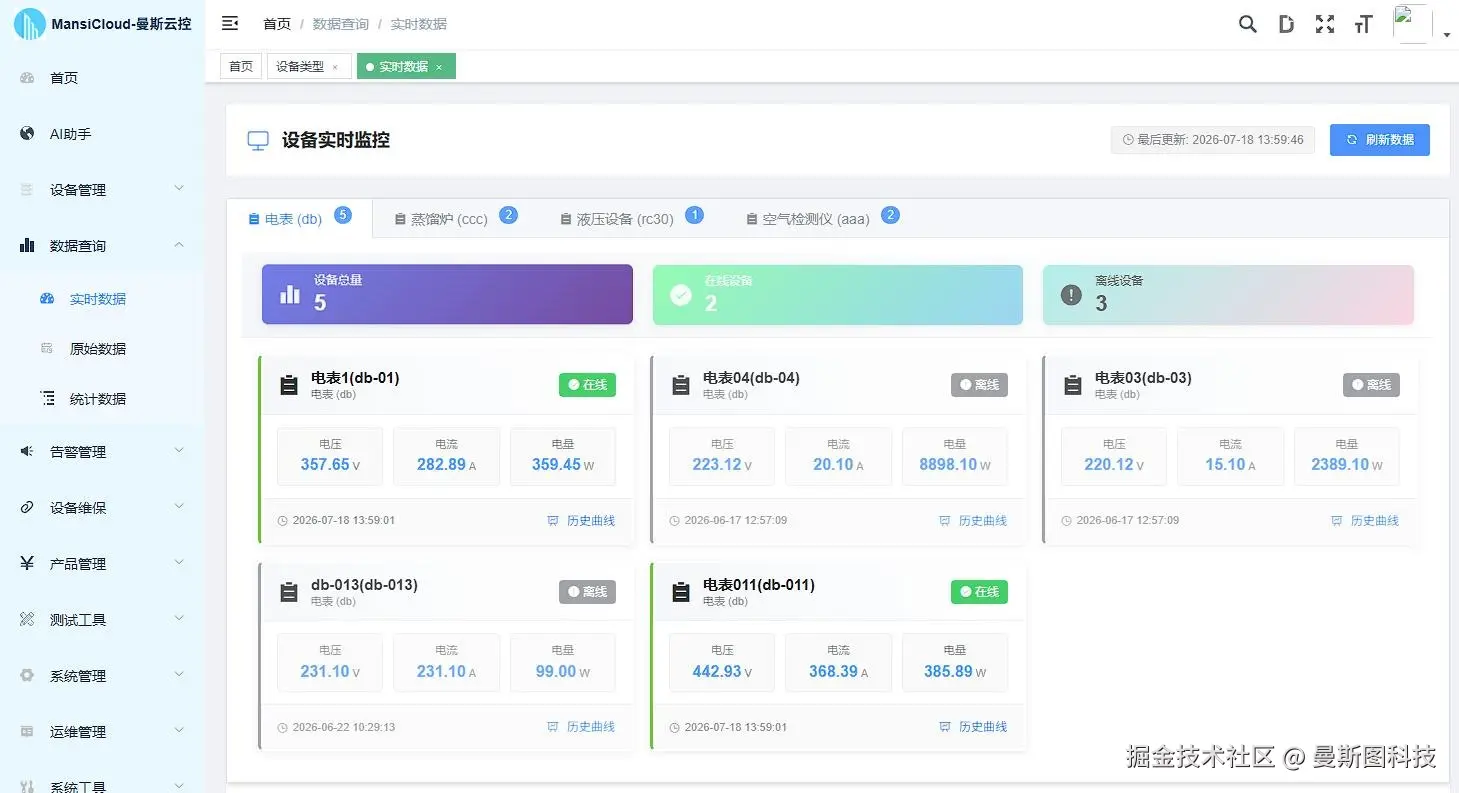This screenshot has width=1459, height=793.
Task: Open 历史曲线 for 电表011(db-011)
Action: point(973,727)
